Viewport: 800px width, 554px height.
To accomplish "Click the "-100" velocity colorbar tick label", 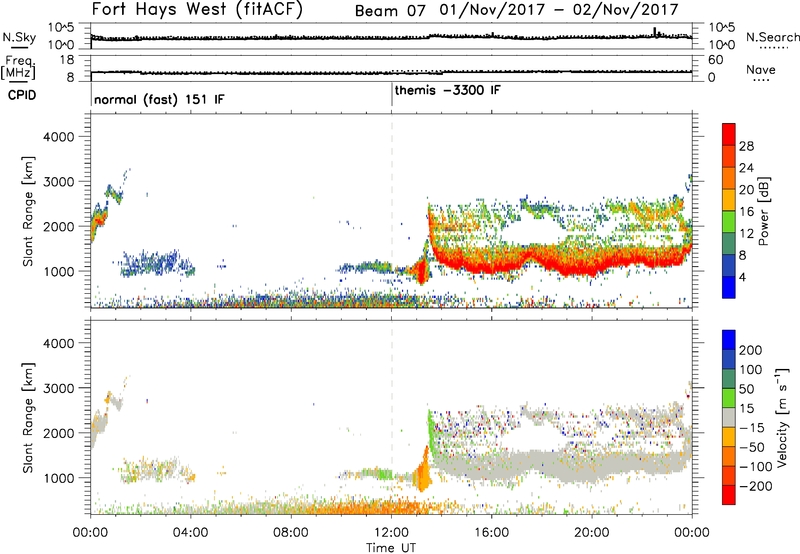I will (755, 466).
